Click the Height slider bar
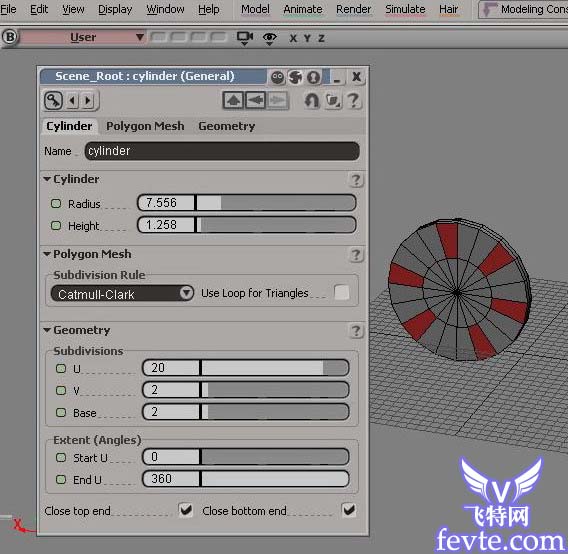This screenshot has width=568, height=554. coord(276,225)
